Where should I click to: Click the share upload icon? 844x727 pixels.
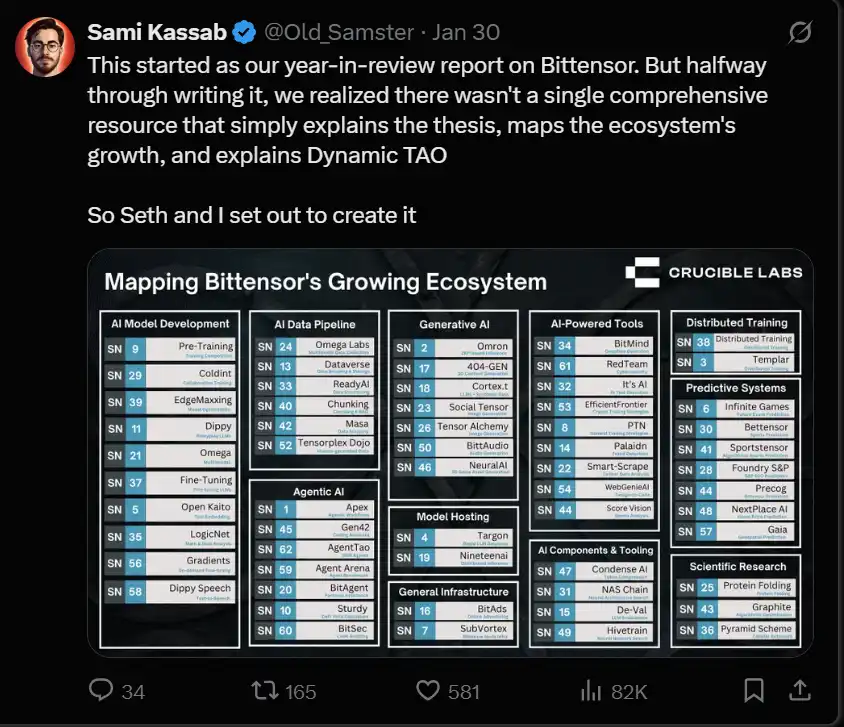[x=800, y=690]
